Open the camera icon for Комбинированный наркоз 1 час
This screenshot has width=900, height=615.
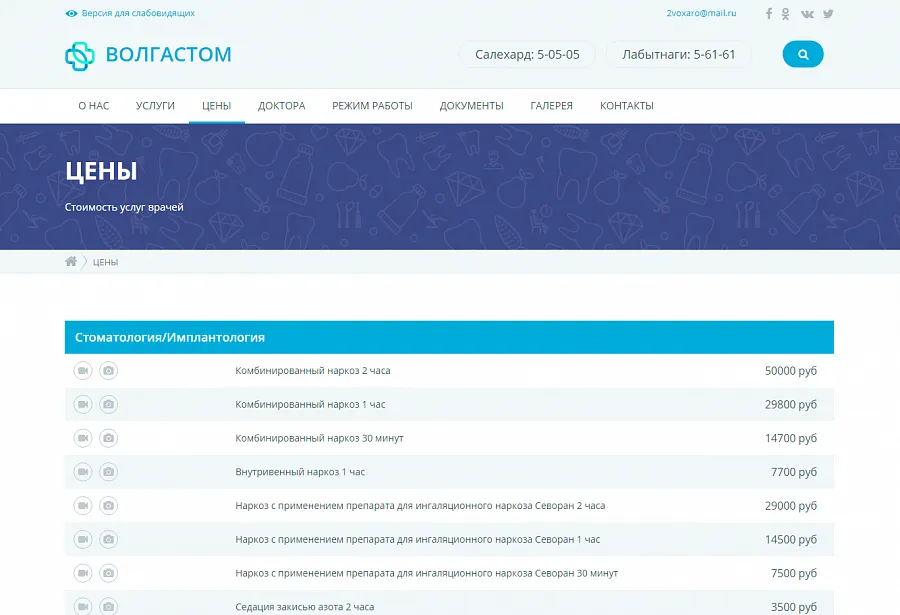(x=108, y=404)
